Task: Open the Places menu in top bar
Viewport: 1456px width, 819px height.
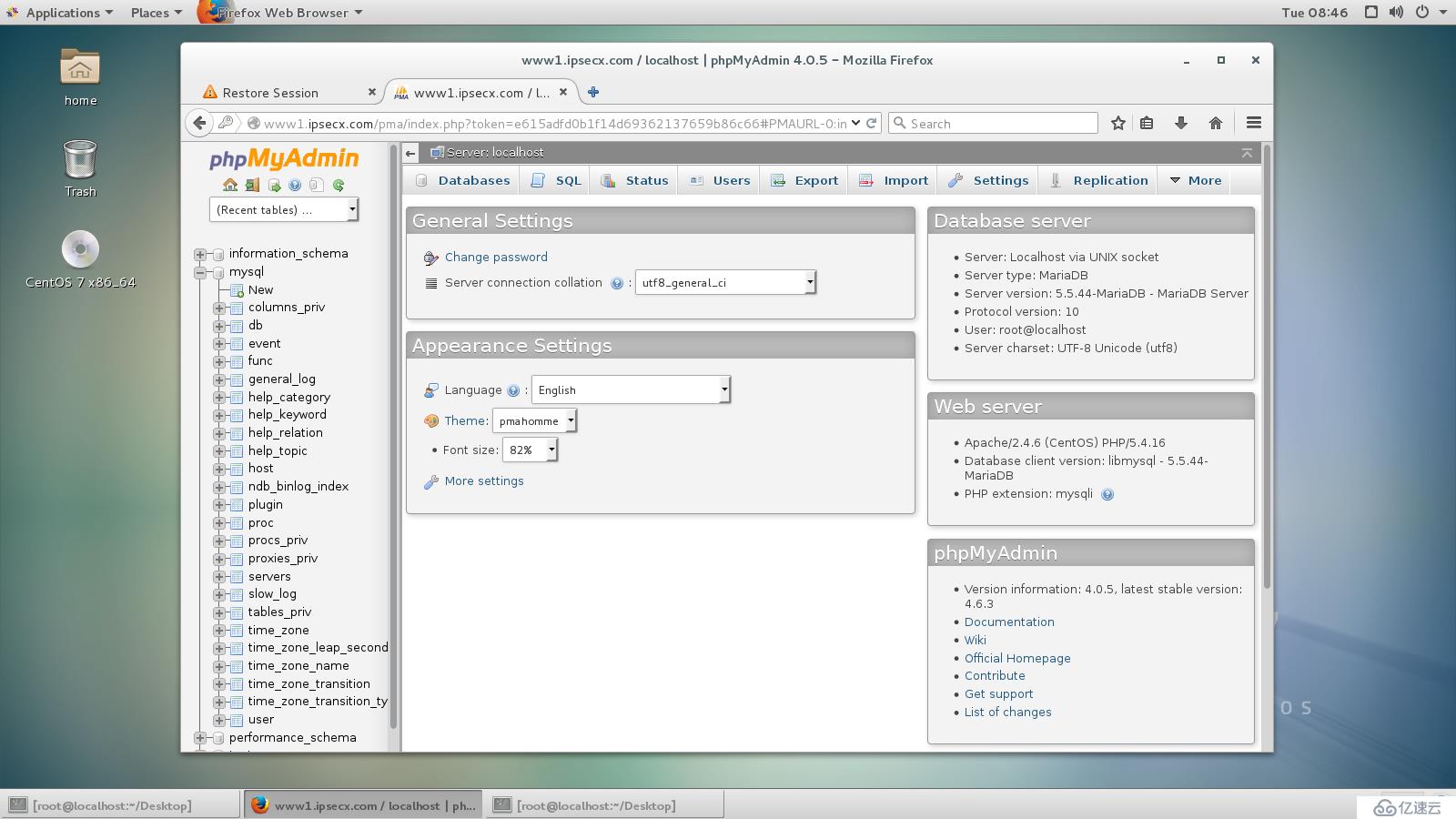Action: pos(156,12)
